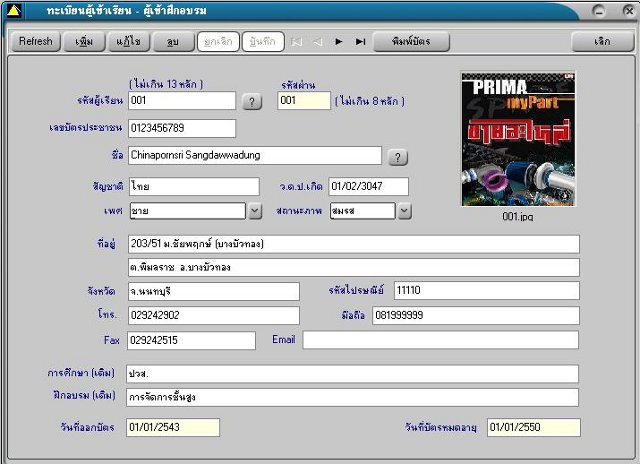This screenshot has height=464, width=640.
Task: Click the yellow triangle title bar icon
Action: (x=14, y=10)
